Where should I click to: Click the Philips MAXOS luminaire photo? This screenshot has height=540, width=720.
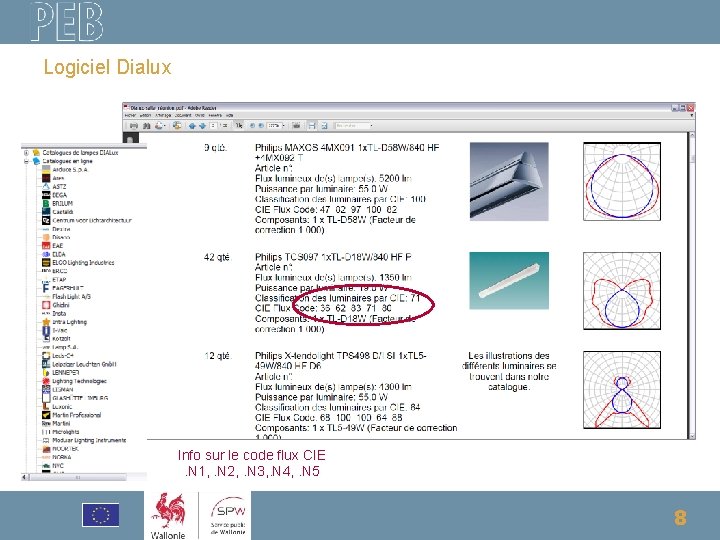[x=509, y=181]
